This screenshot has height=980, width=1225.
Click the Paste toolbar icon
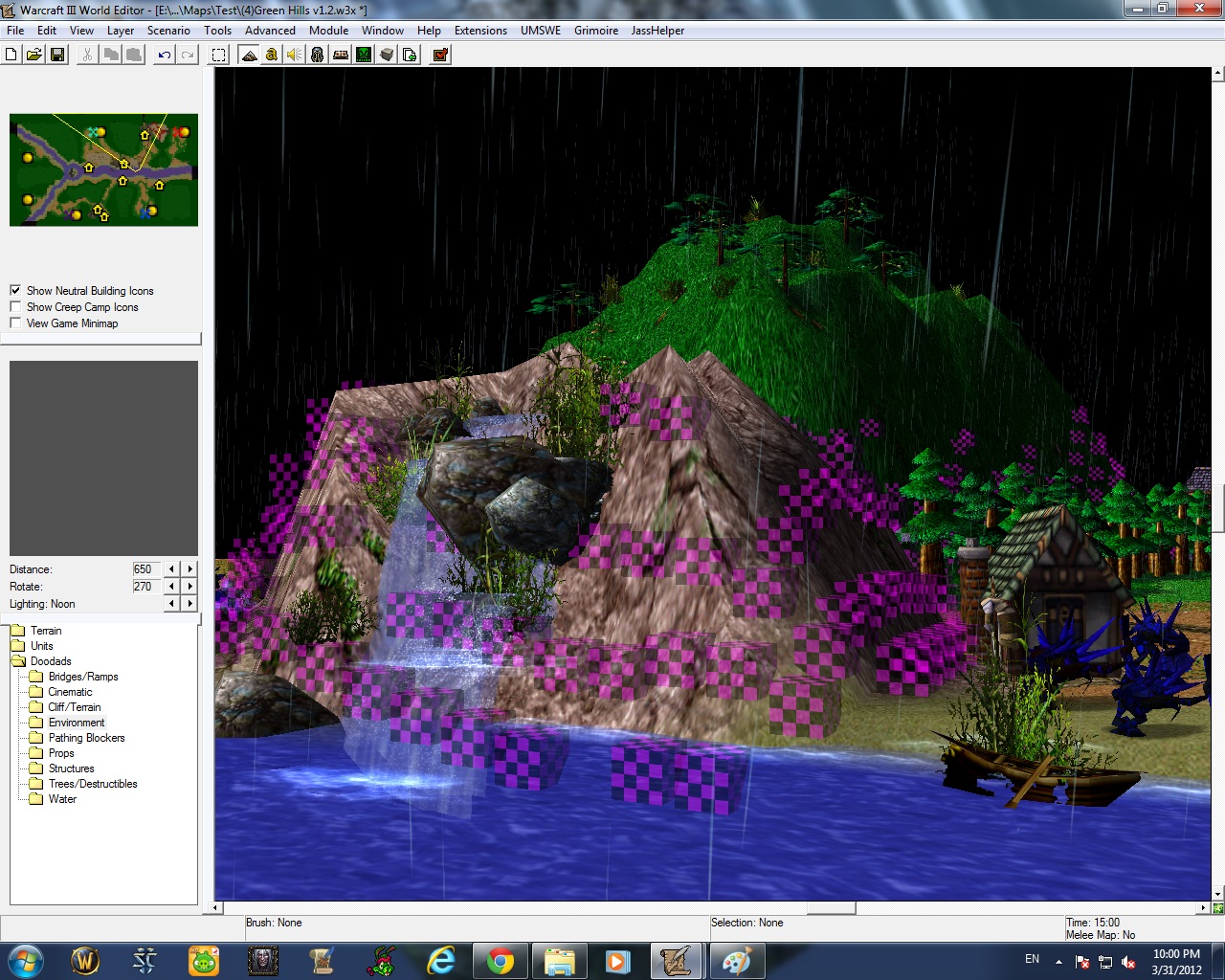134,55
